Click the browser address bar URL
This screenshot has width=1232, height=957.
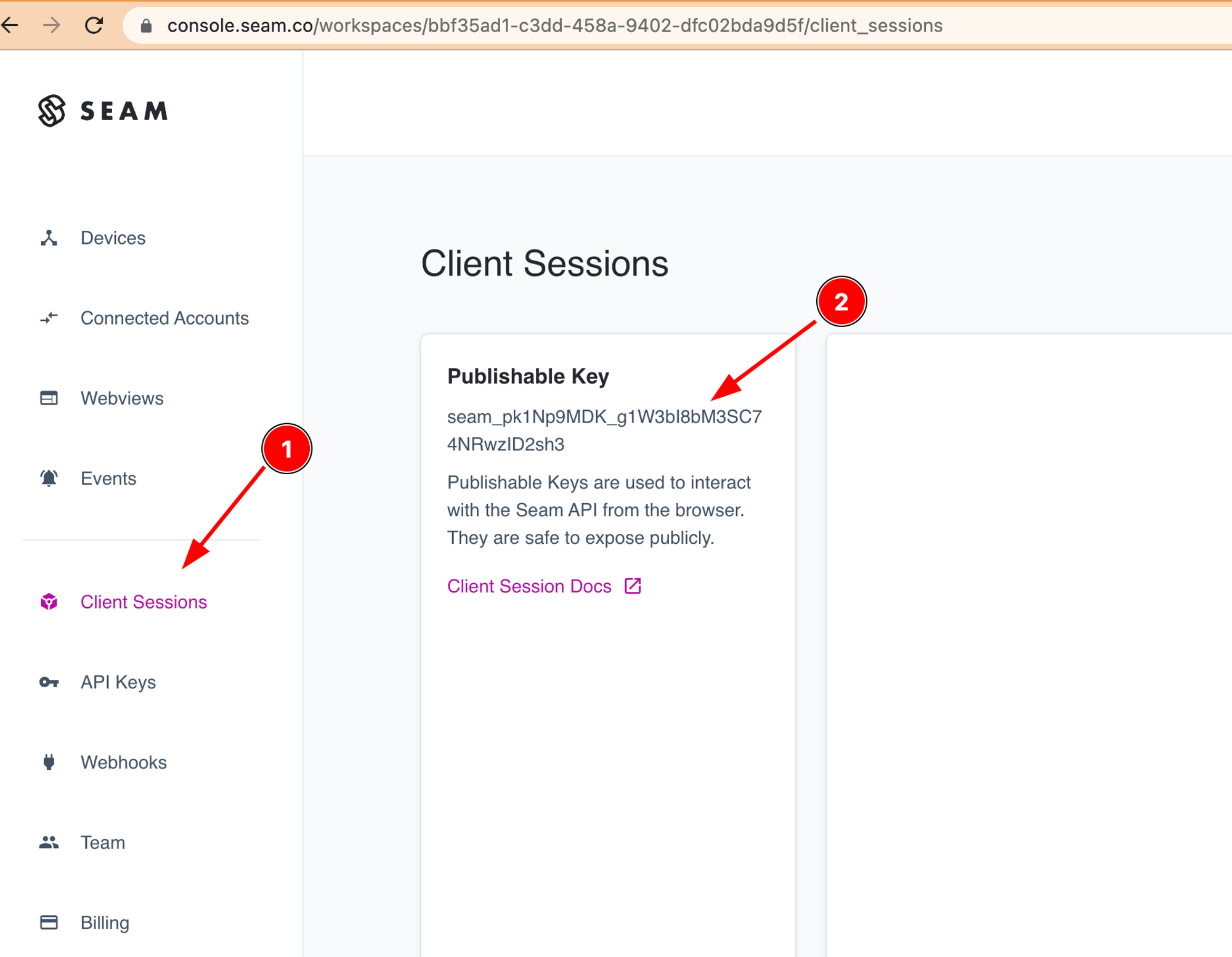pos(554,25)
